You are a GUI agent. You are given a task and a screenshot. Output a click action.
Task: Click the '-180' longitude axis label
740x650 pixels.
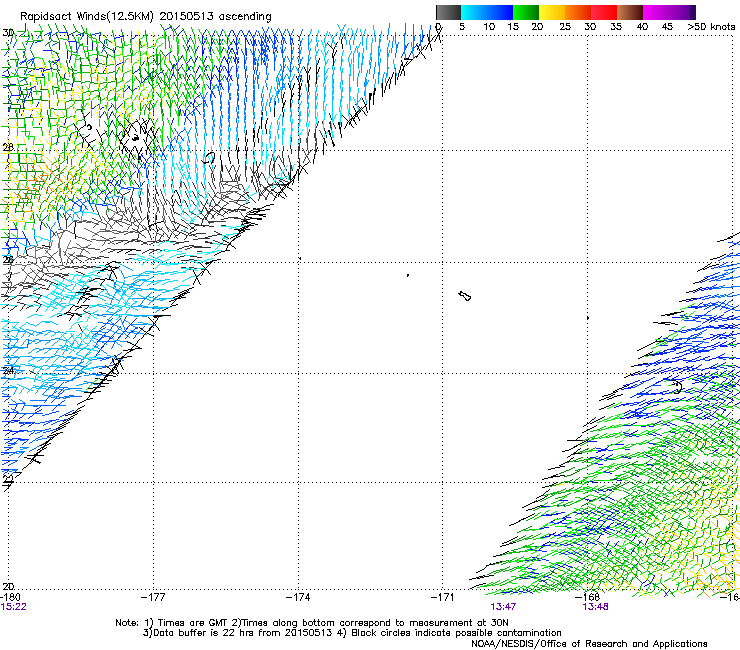pyautogui.click(x=10, y=597)
